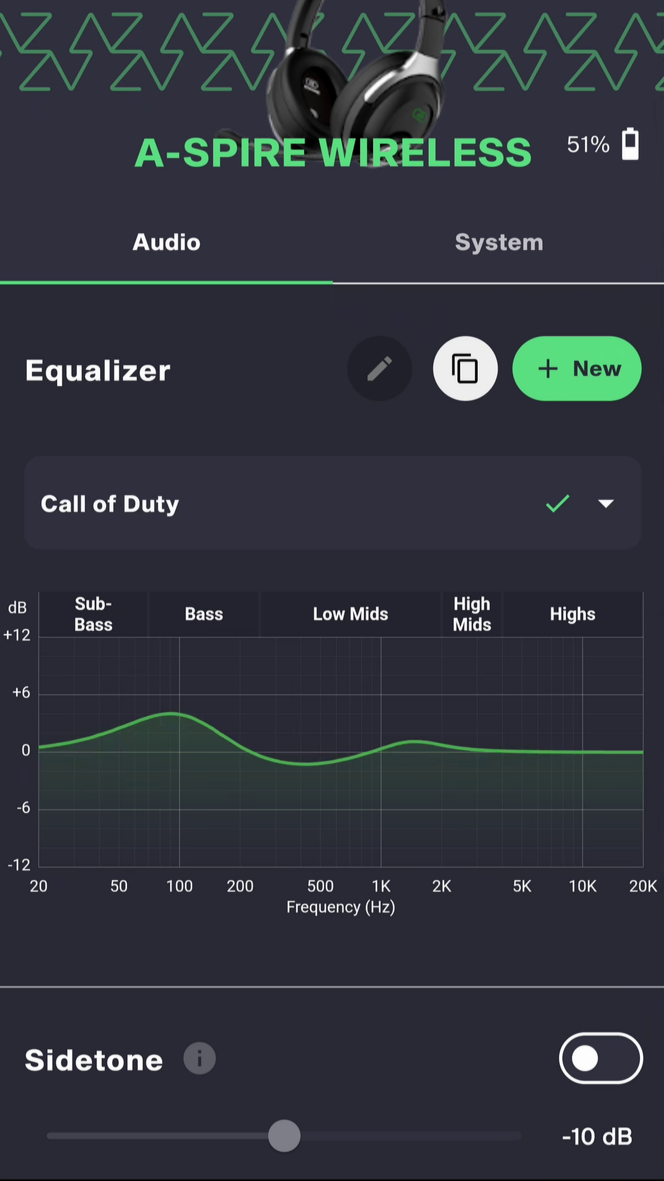Click the Frequency (Hz) axis label

pyautogui.click(x=340, y=907)
